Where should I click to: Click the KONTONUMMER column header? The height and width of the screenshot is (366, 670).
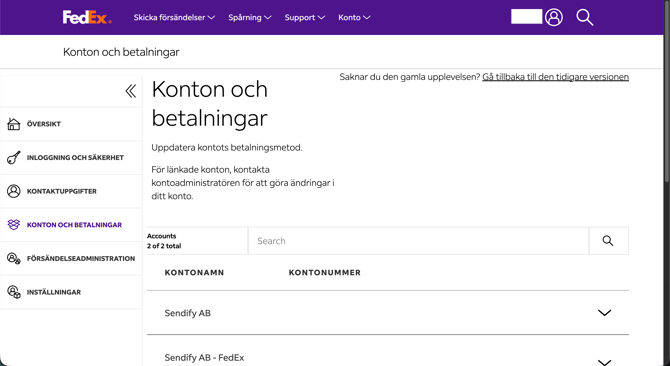(325, 272)
